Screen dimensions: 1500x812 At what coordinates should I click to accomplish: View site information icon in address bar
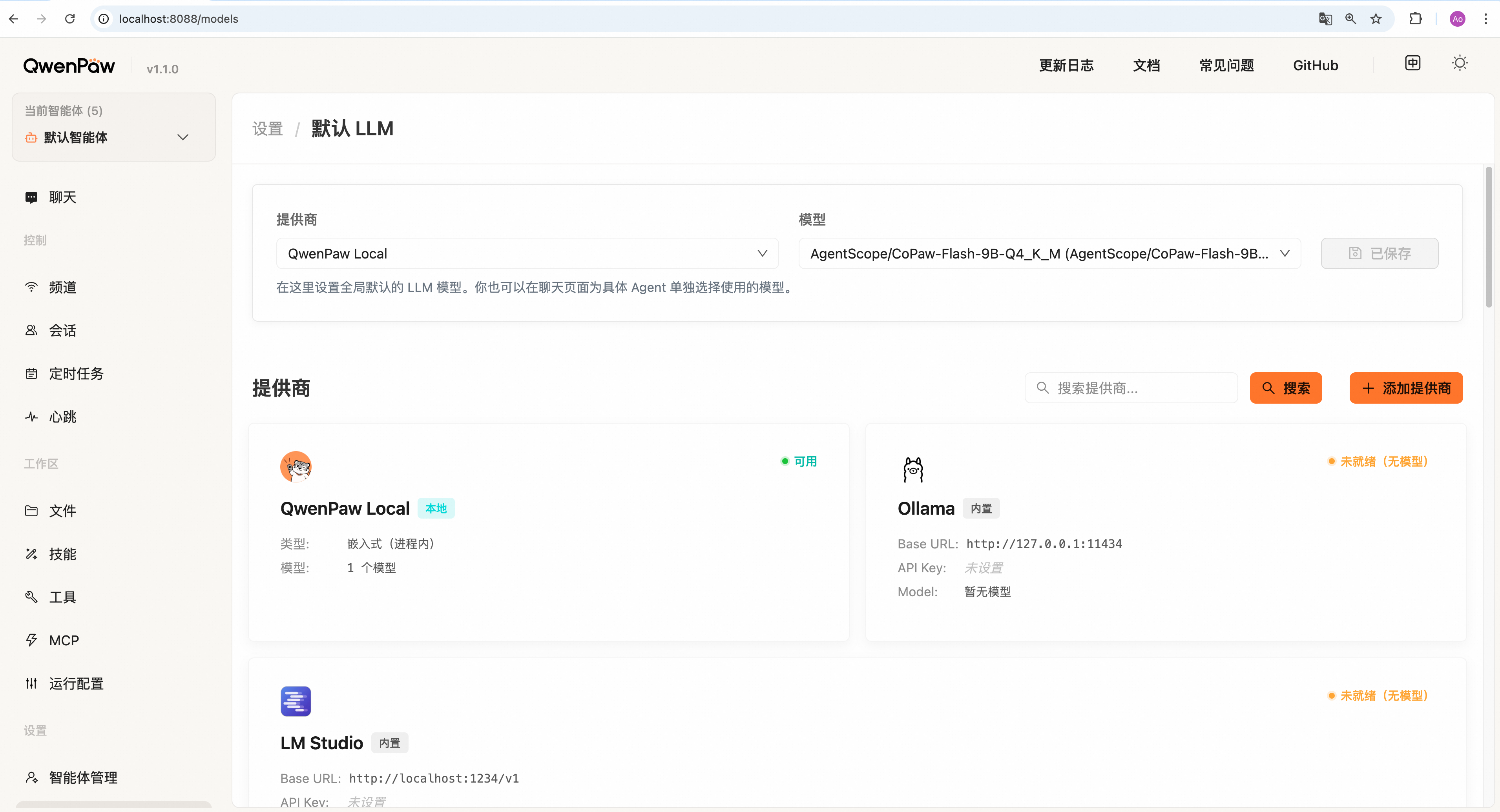pyautogui.click(x=104, y=18)
